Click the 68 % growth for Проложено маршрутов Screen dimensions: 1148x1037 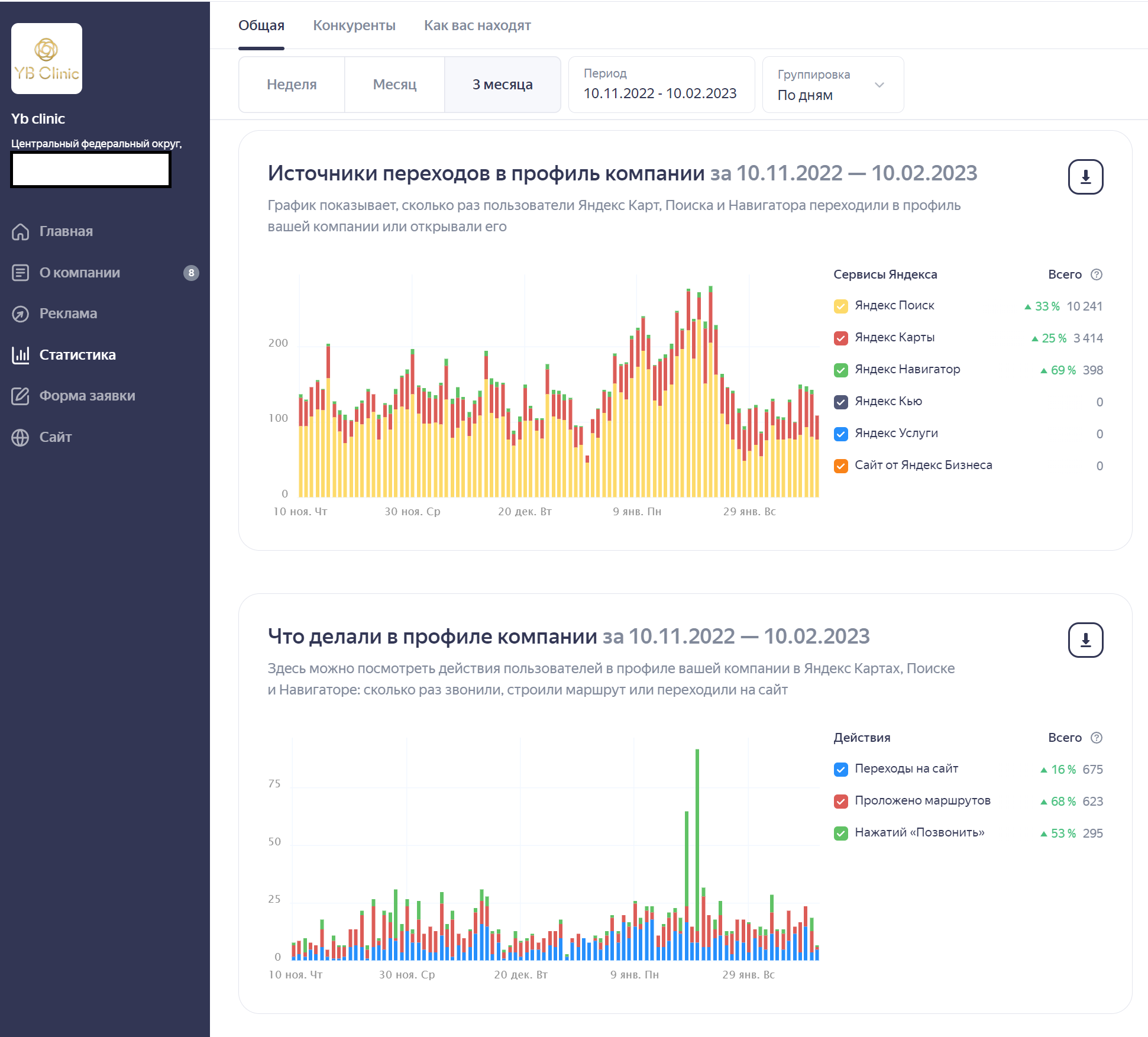1058,801
